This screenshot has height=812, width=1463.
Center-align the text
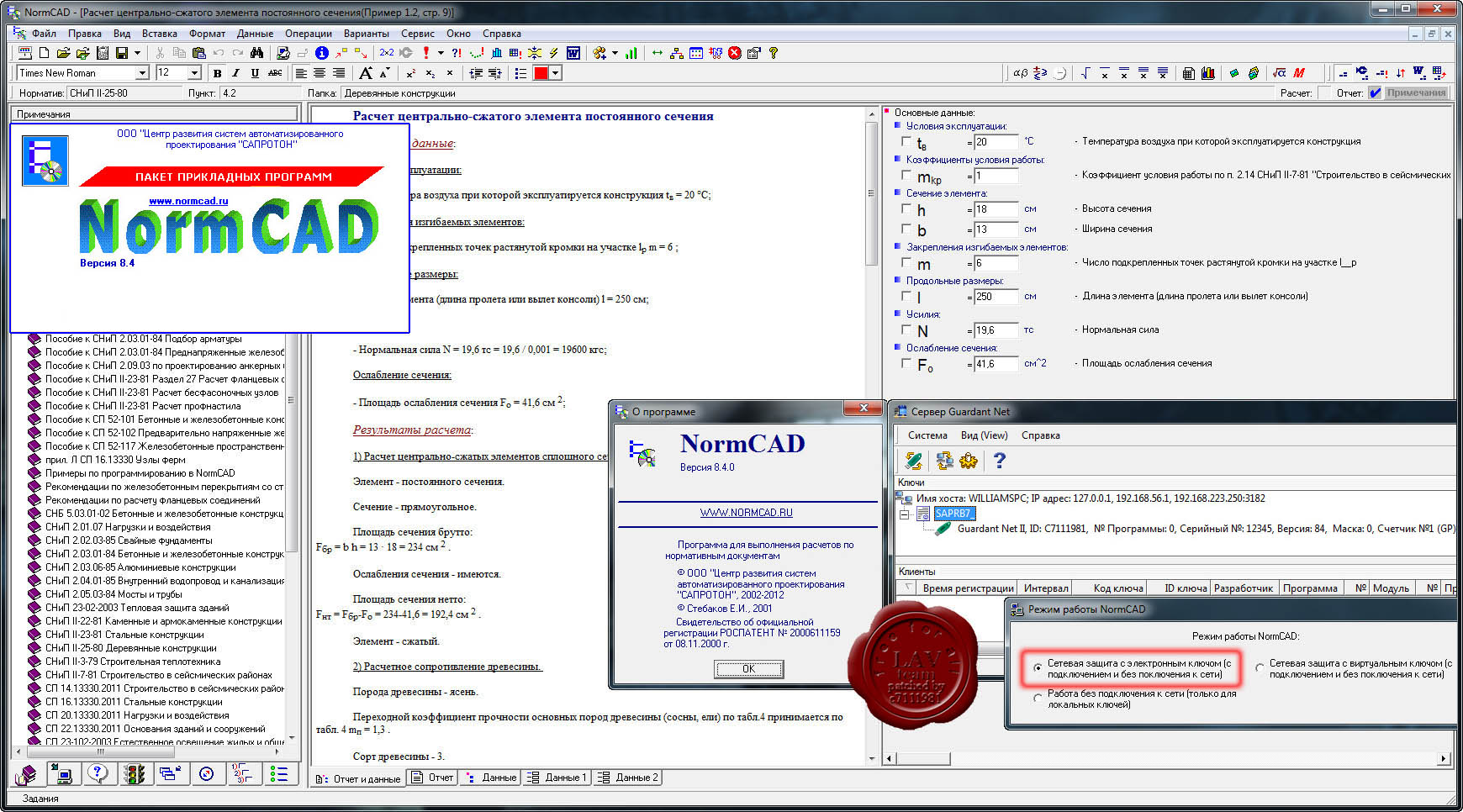[320, 73]
